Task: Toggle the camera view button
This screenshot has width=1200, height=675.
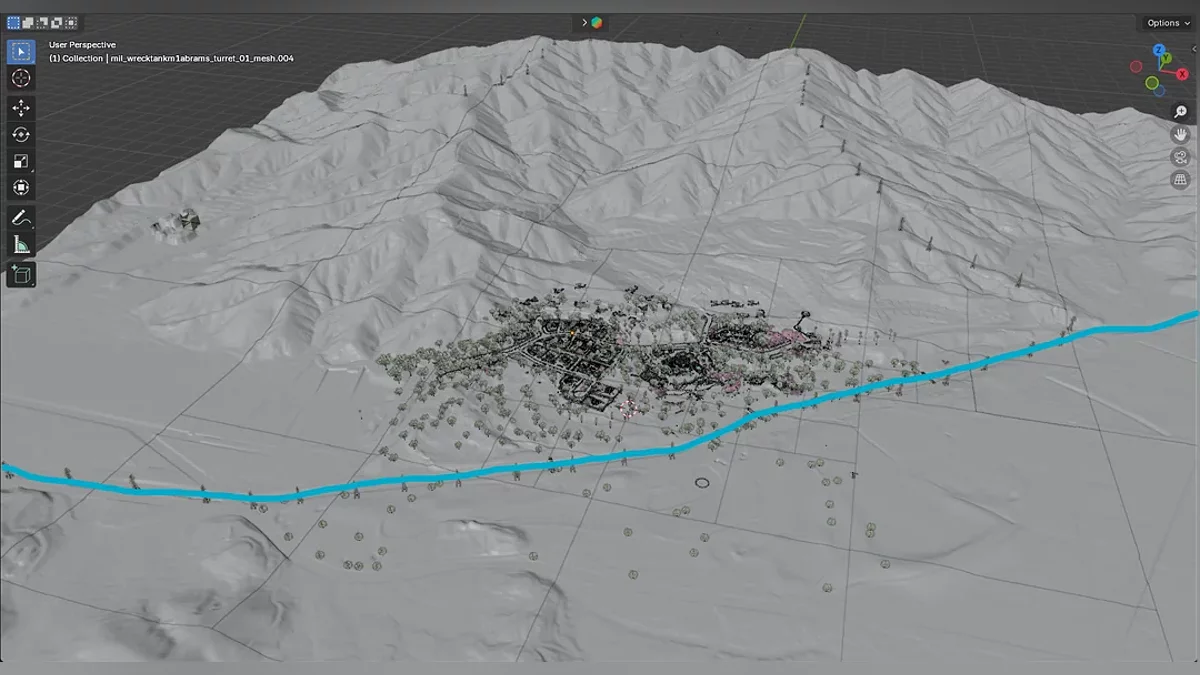Action: (x=1180, y=157)
